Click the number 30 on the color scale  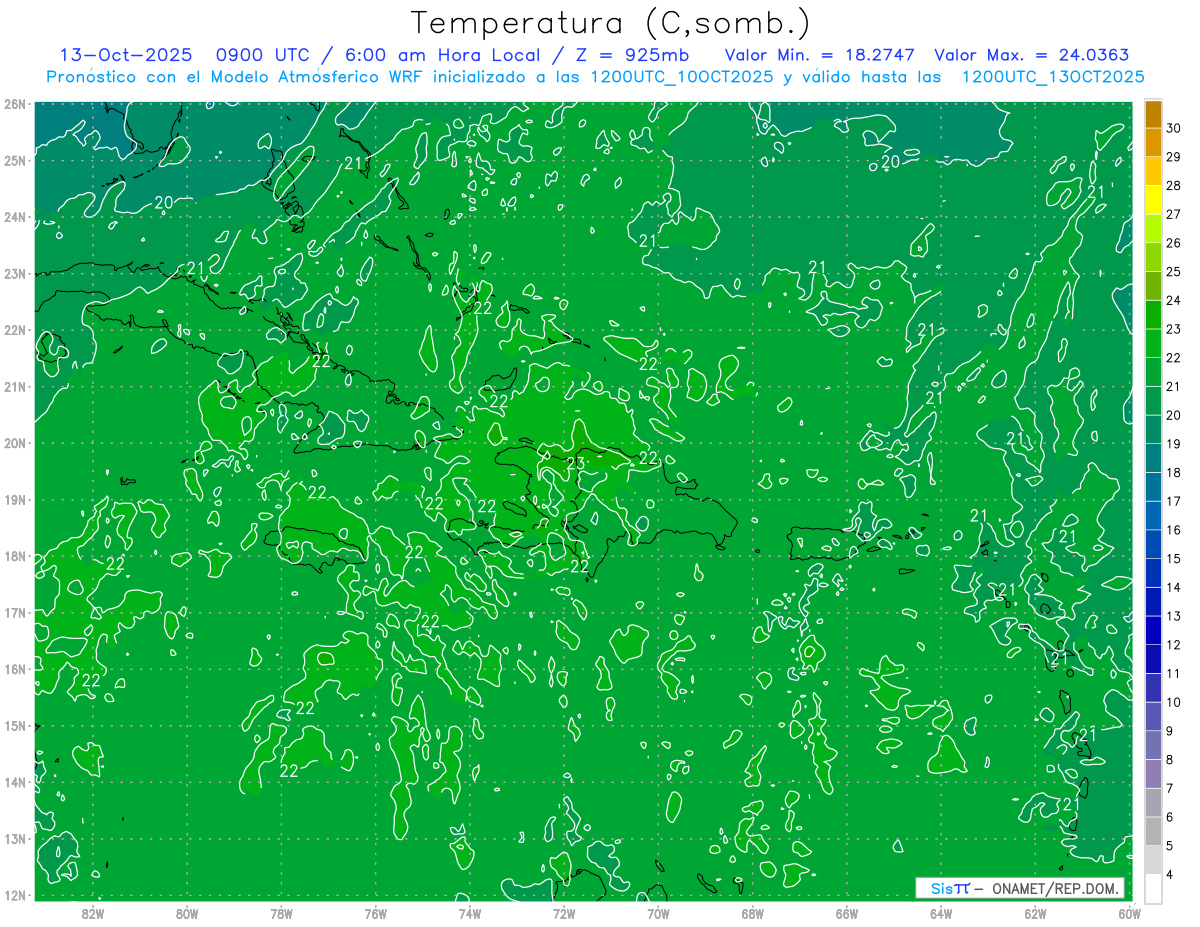1173,128
